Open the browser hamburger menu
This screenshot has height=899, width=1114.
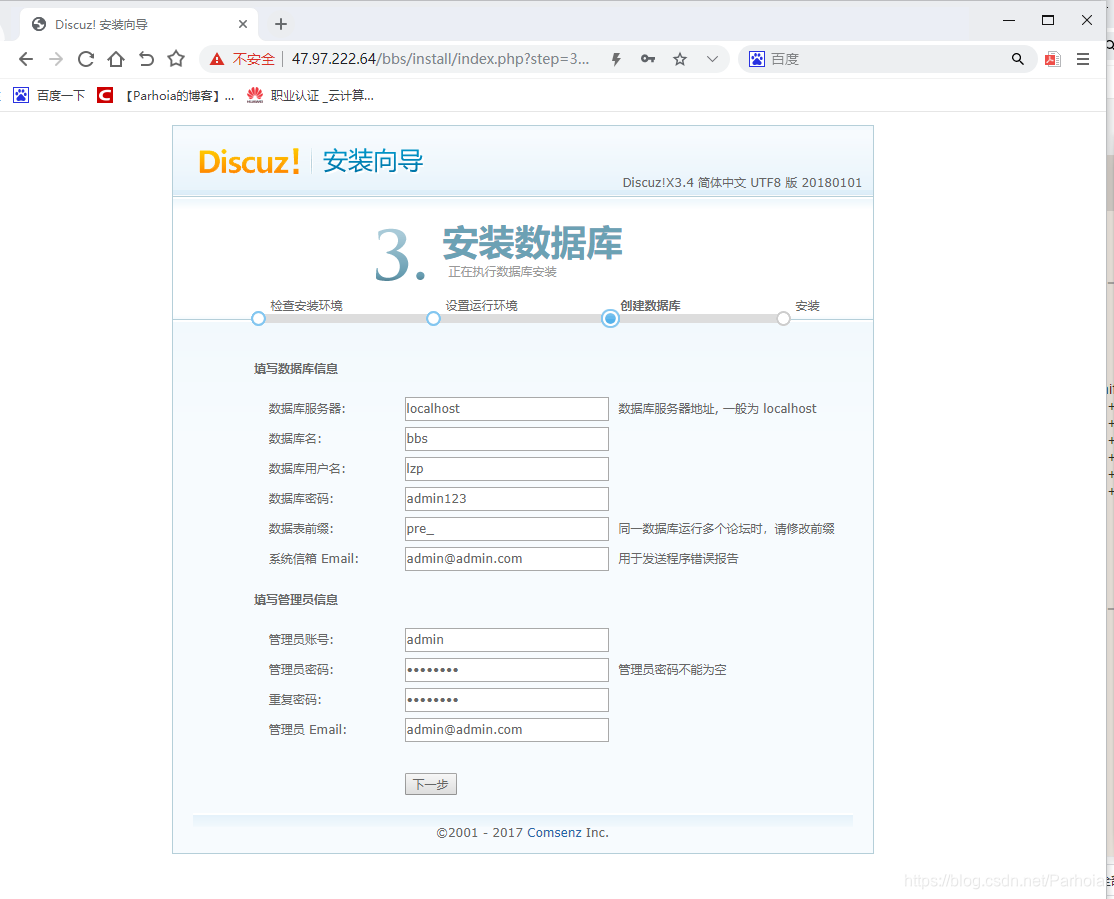tap(1083, 59)
